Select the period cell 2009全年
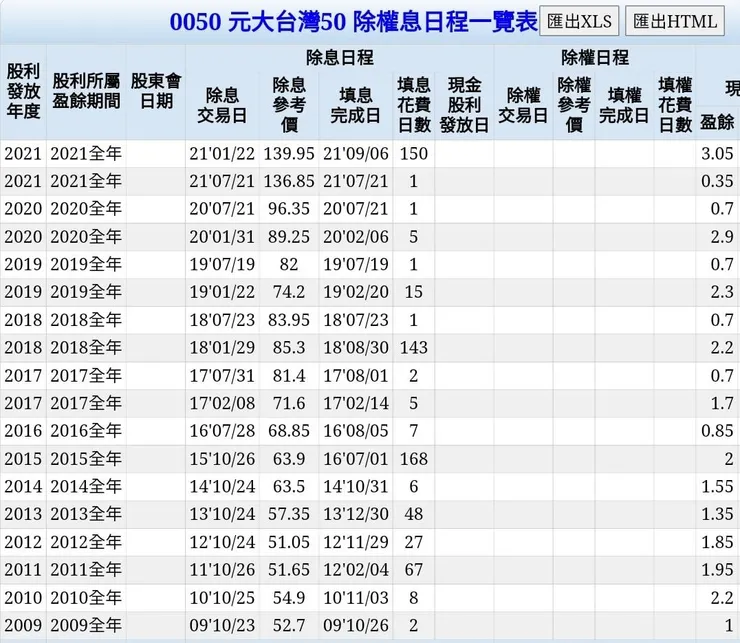 click(x=86, y=625)
